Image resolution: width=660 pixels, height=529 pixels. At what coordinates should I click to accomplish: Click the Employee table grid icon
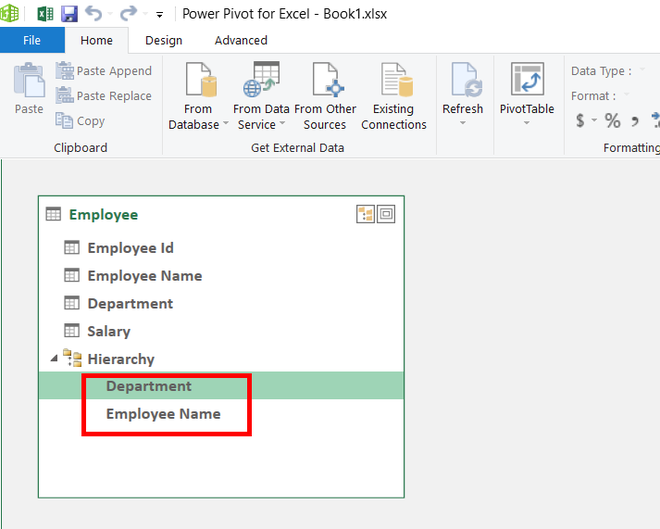coord(53,214)
